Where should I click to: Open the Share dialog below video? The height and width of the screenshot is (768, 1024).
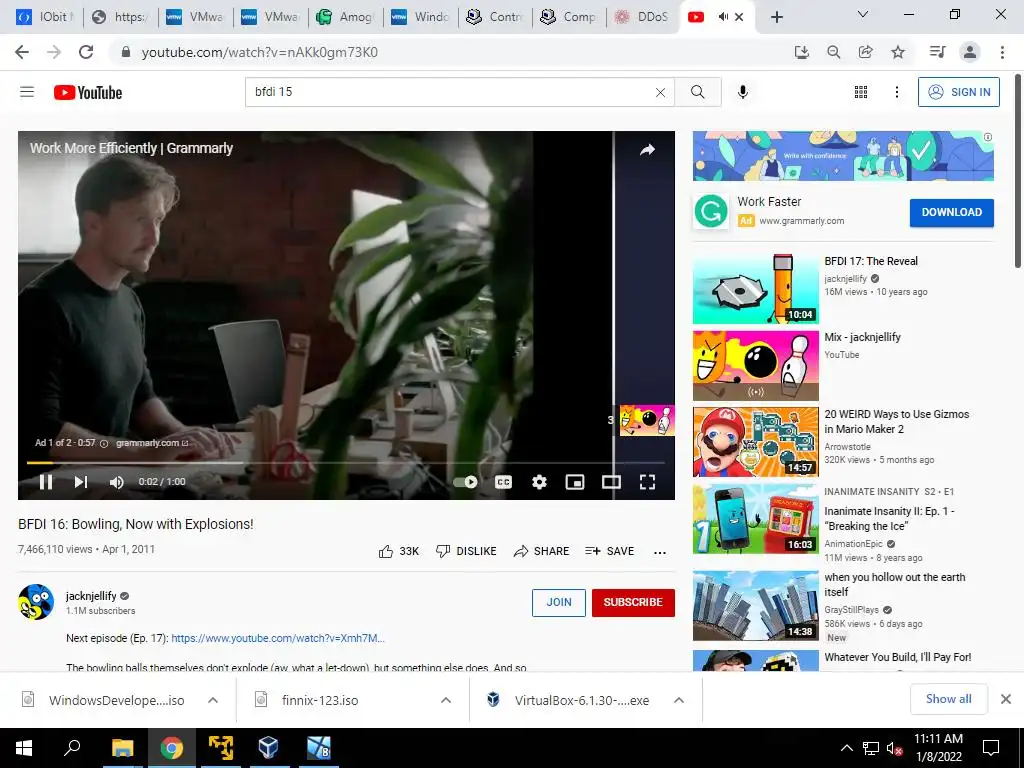541,551
